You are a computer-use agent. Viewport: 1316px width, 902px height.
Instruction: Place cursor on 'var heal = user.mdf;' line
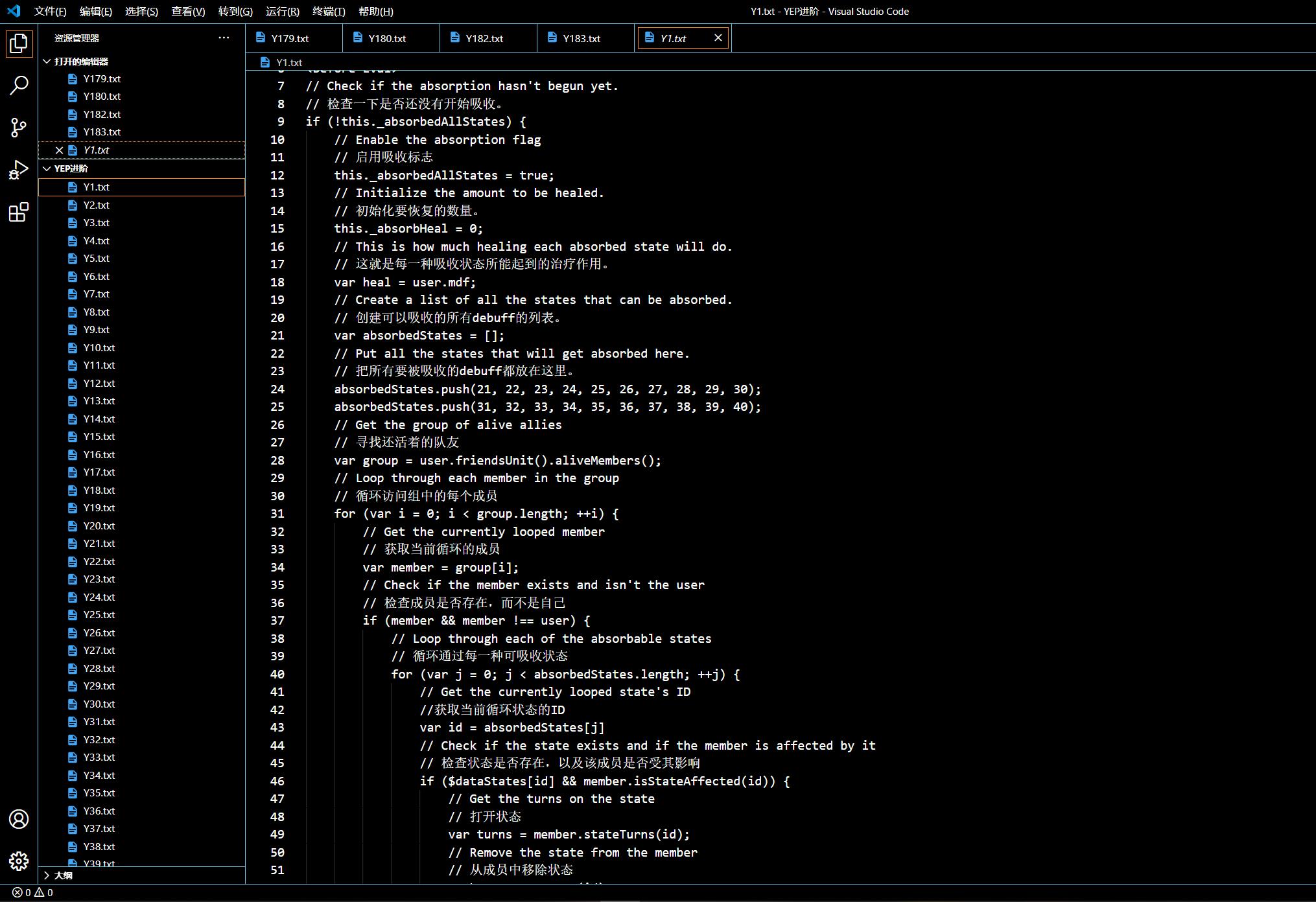pos(405,282)
